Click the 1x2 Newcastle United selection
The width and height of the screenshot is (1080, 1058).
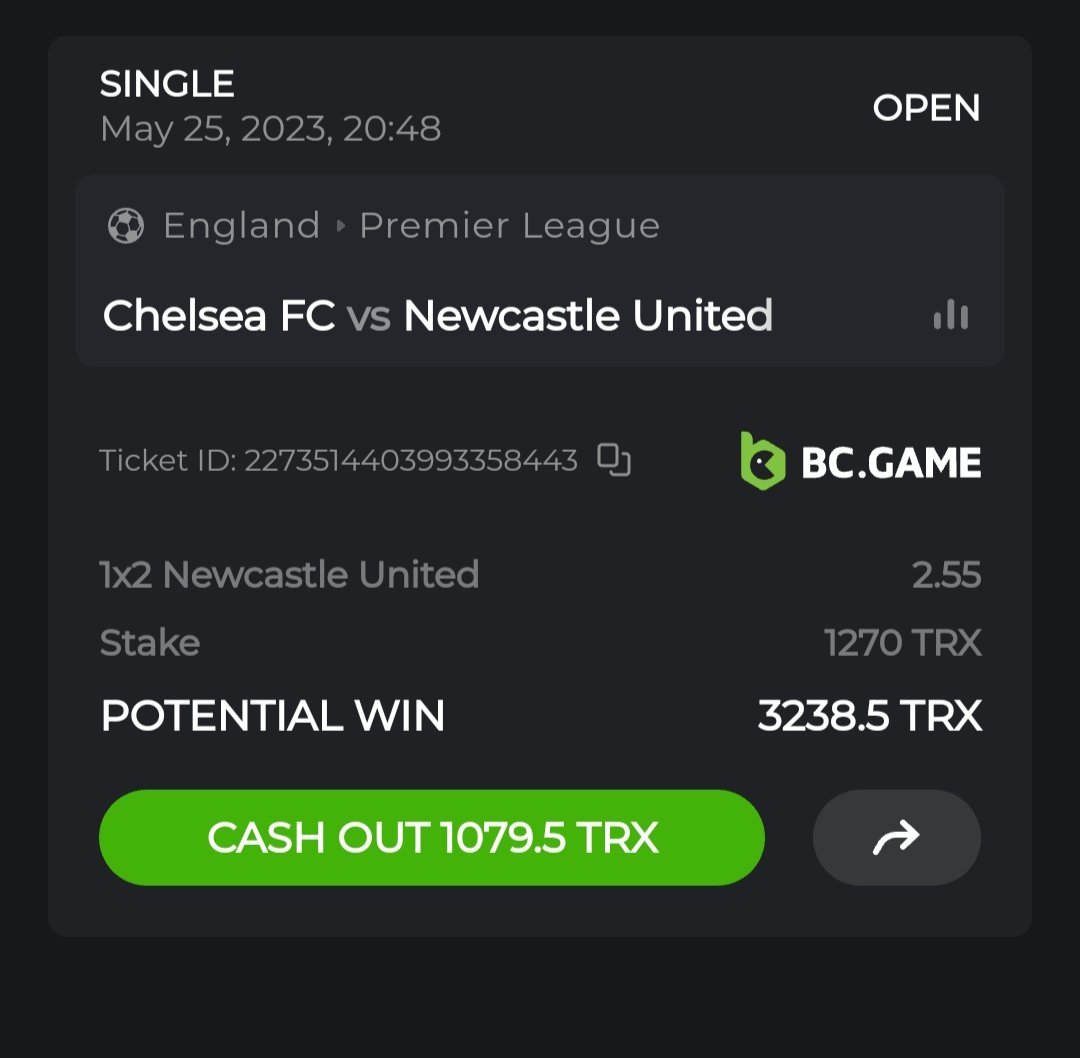(289, 575)
